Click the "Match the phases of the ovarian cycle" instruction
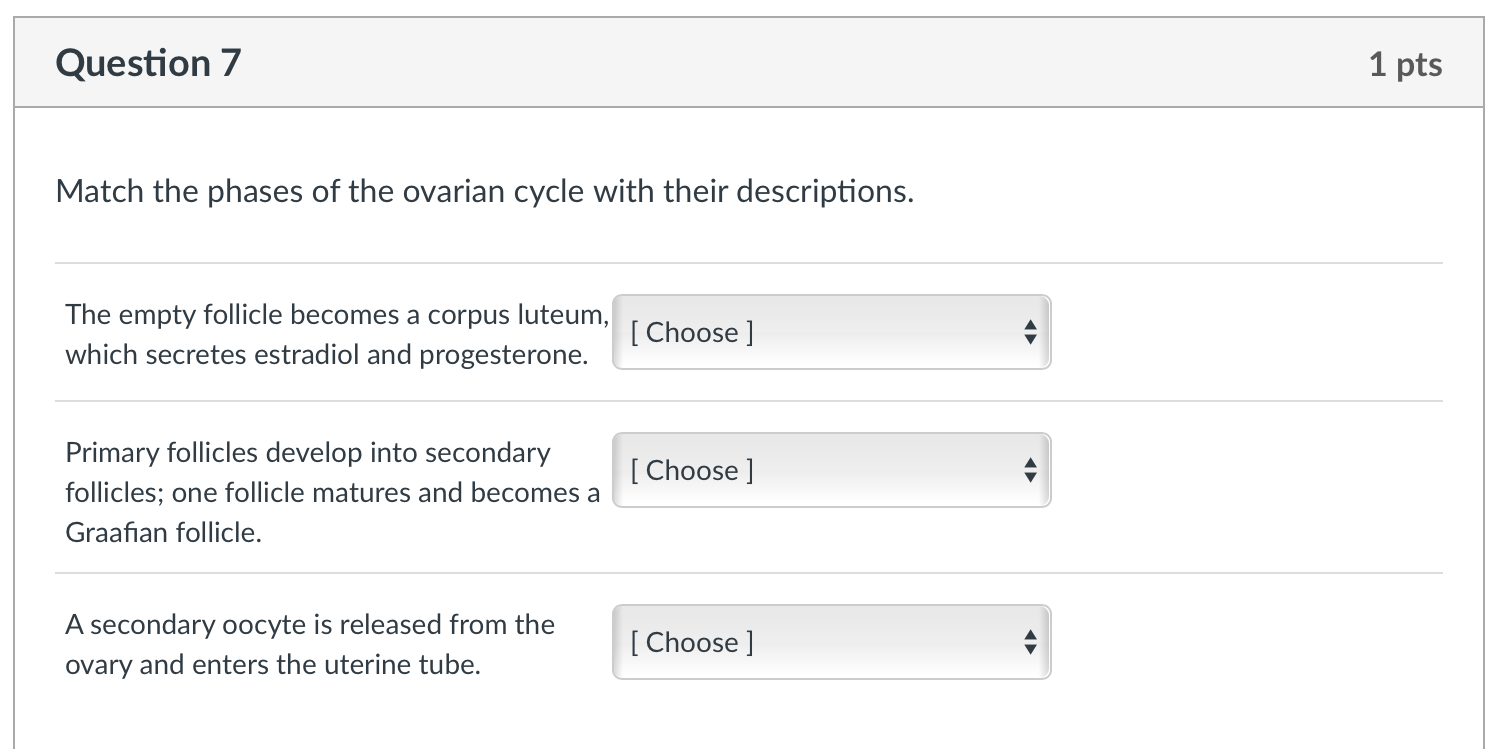Screen dimensions: 1488x749 [485, 191]
